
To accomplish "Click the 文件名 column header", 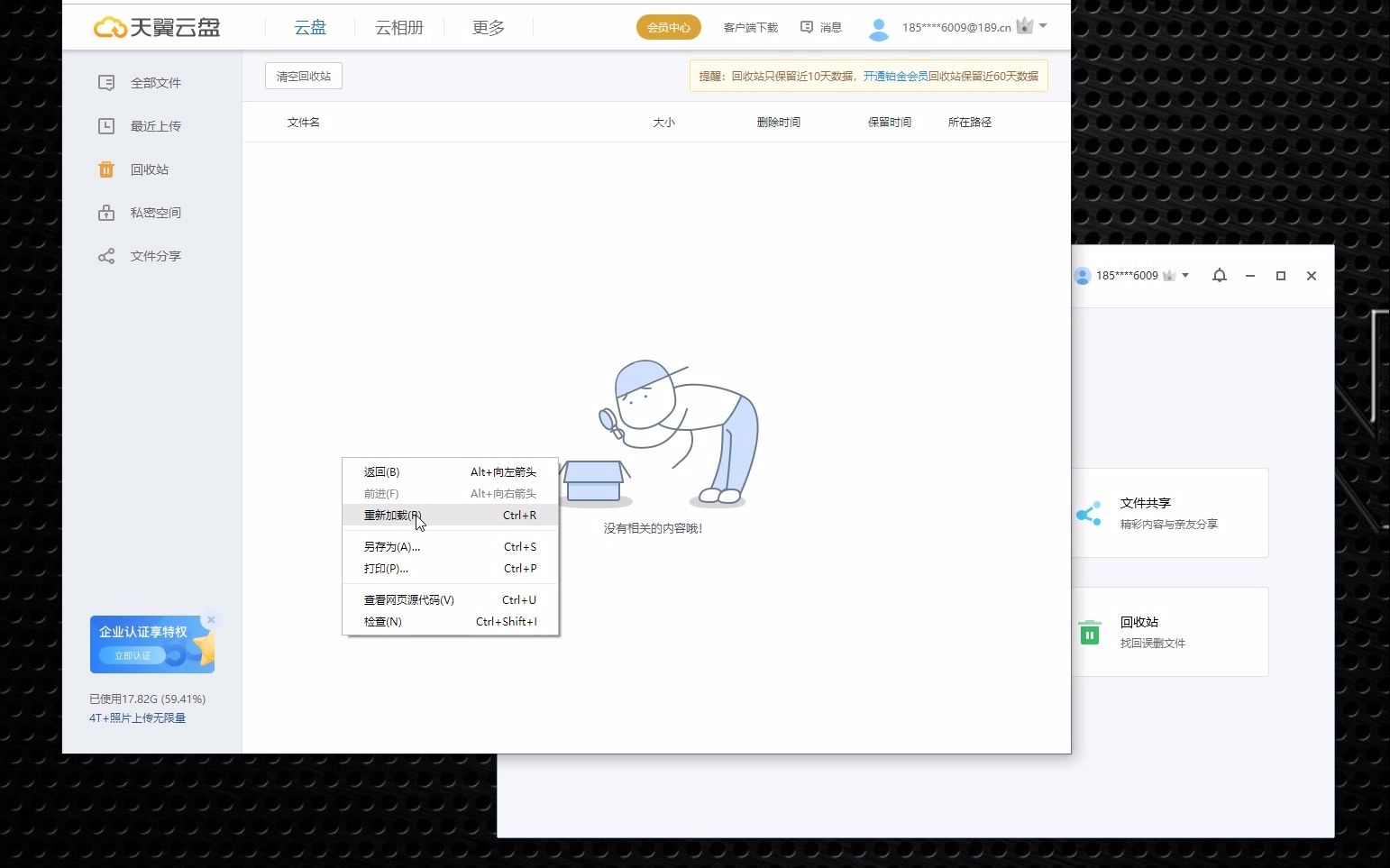I will pyautogui.click(x=304, y=123).
